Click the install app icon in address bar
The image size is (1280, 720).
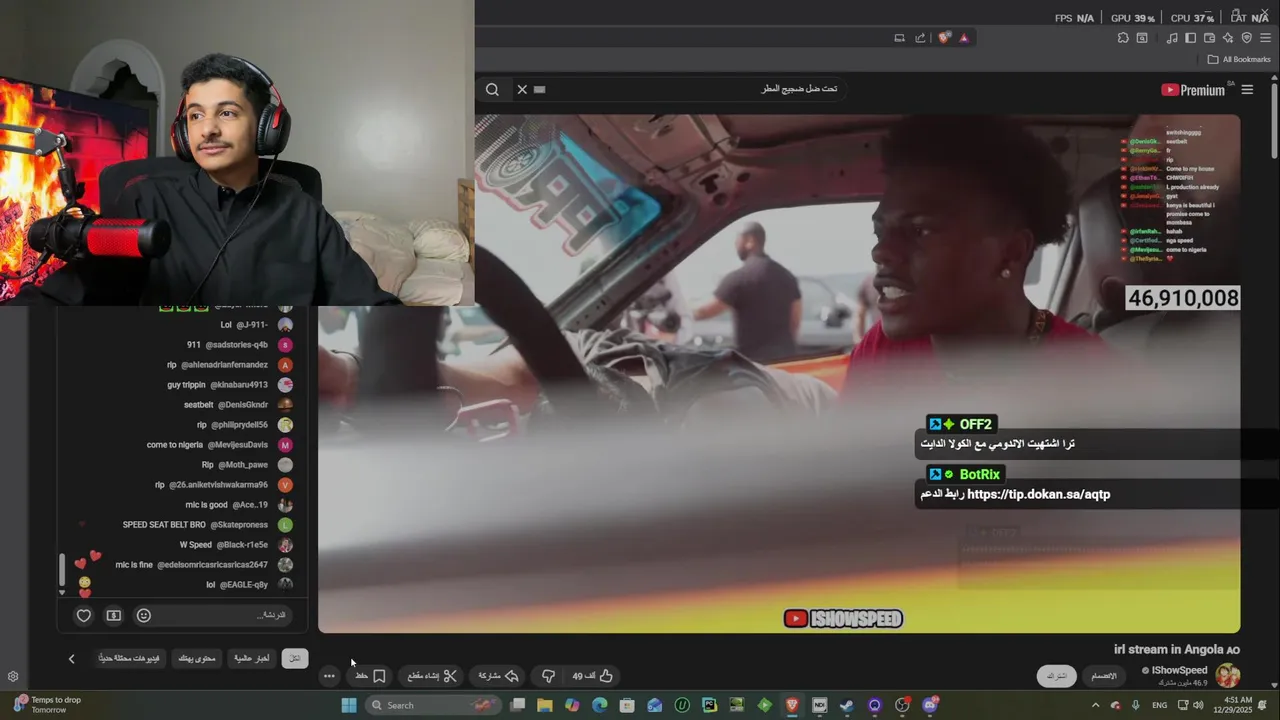(x=899, y=38)
